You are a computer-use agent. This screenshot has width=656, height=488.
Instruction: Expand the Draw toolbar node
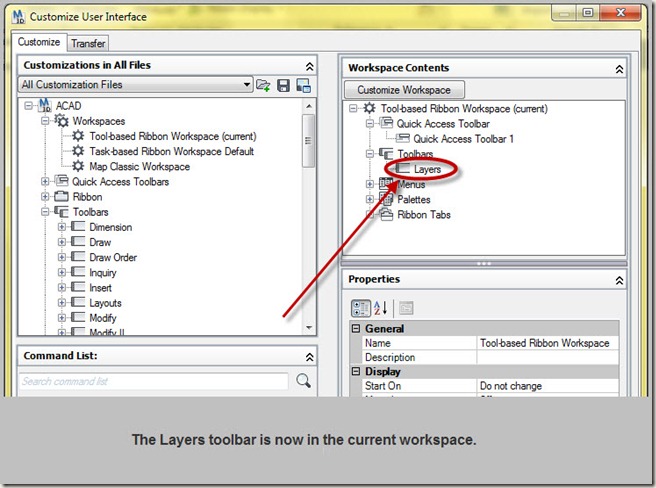tap(62, 242)
